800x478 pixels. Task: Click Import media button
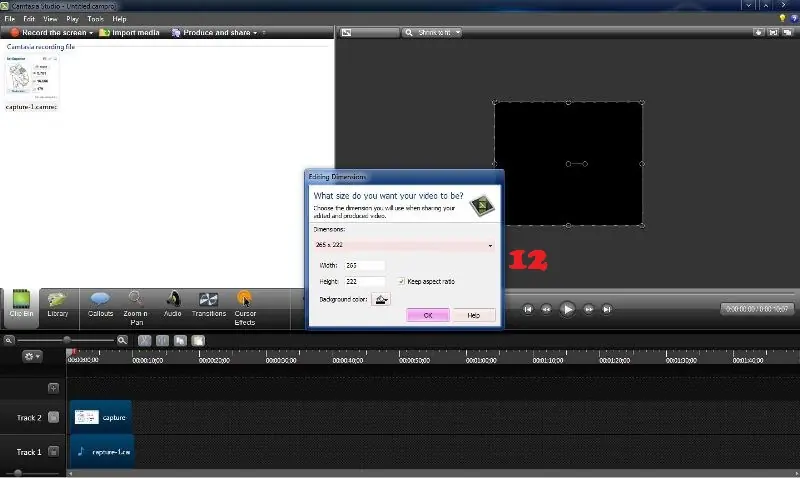[x=130, y=33]
